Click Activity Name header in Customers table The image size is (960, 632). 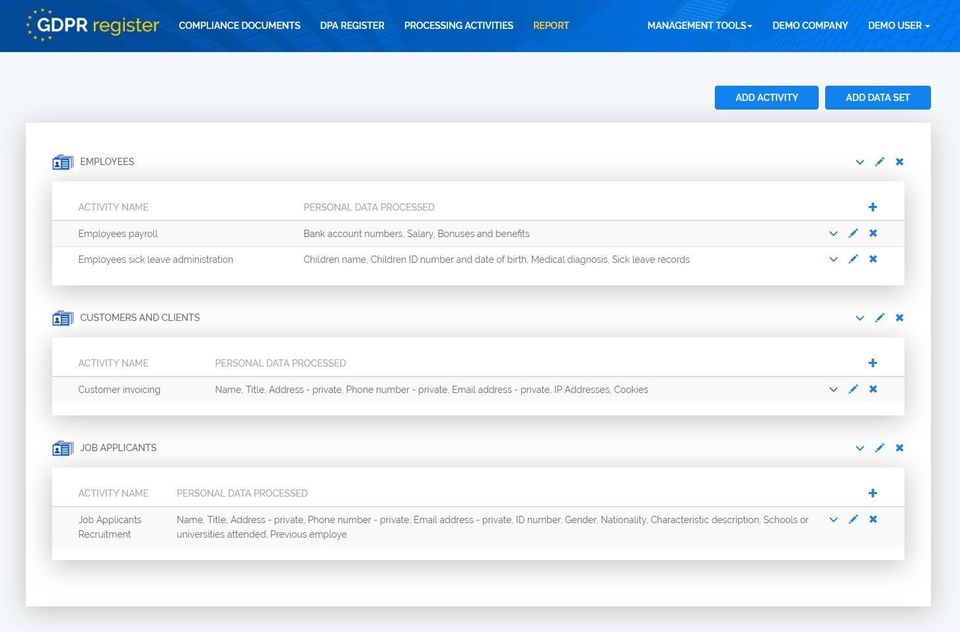coord(113,363)
